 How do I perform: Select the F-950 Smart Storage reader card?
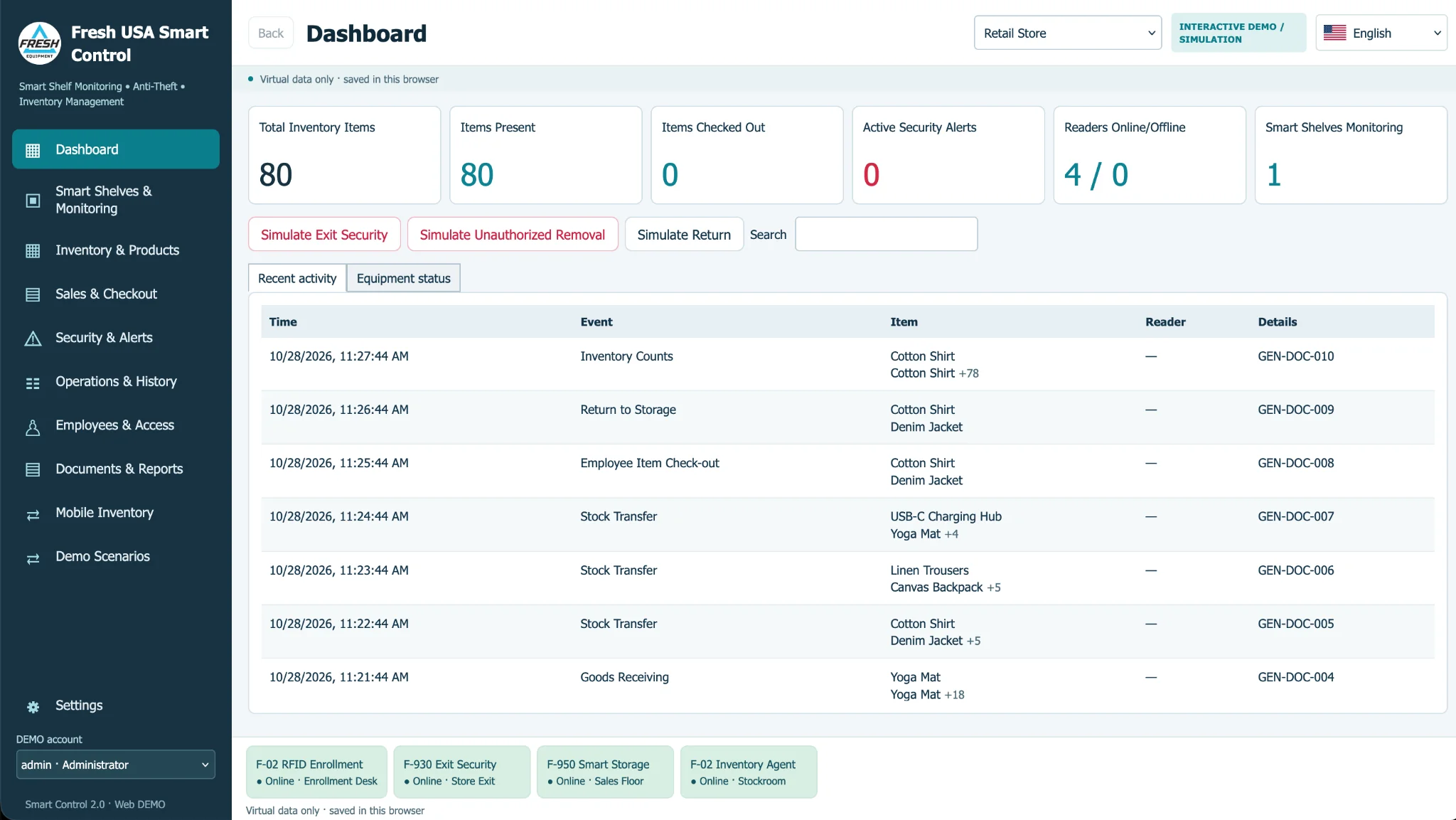point(605,772)
